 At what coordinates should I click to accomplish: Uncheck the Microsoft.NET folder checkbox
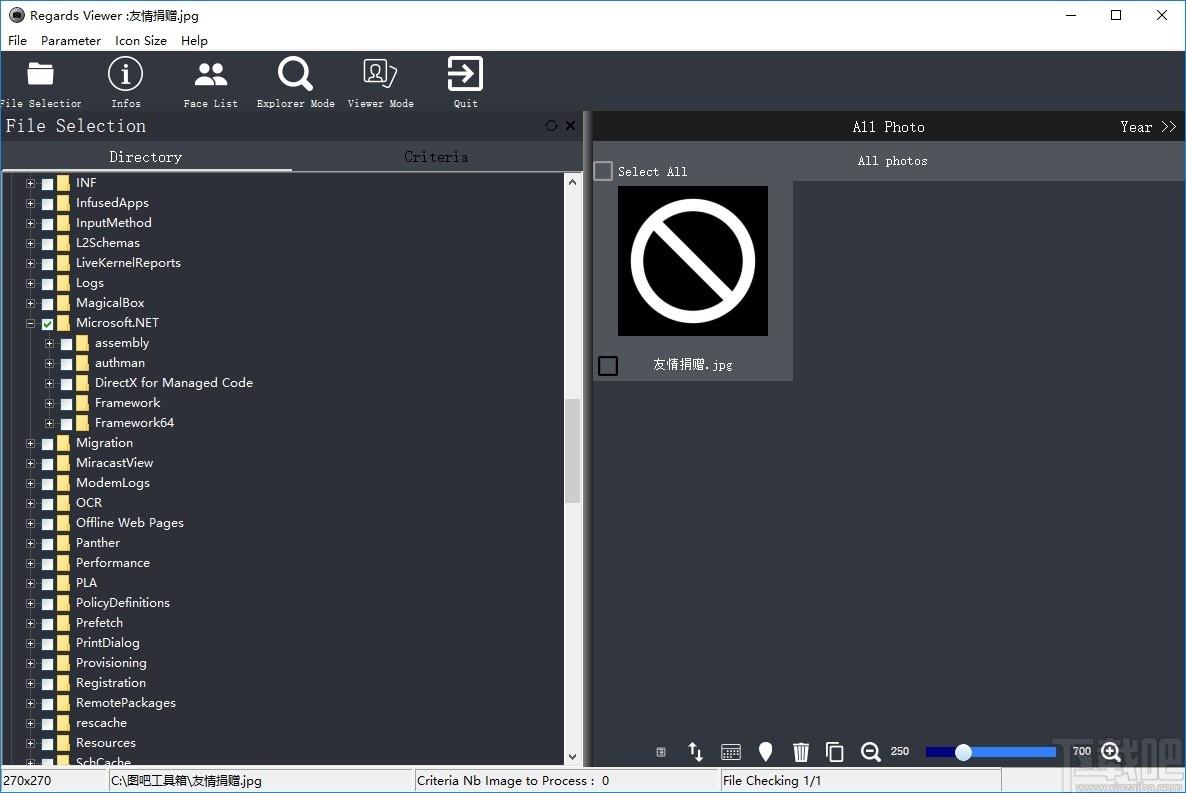pyautogui.click(x=48, y=324)
